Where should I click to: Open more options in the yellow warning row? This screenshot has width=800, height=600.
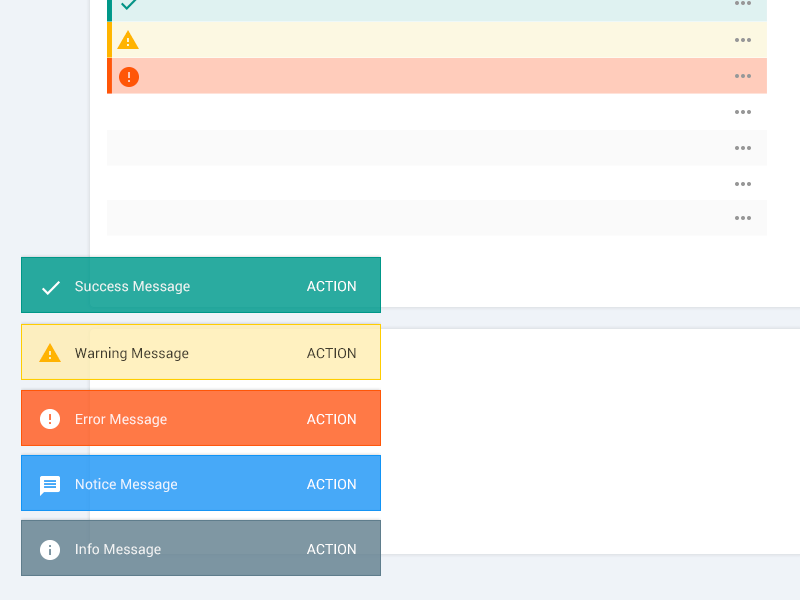[x=743, y=40]
